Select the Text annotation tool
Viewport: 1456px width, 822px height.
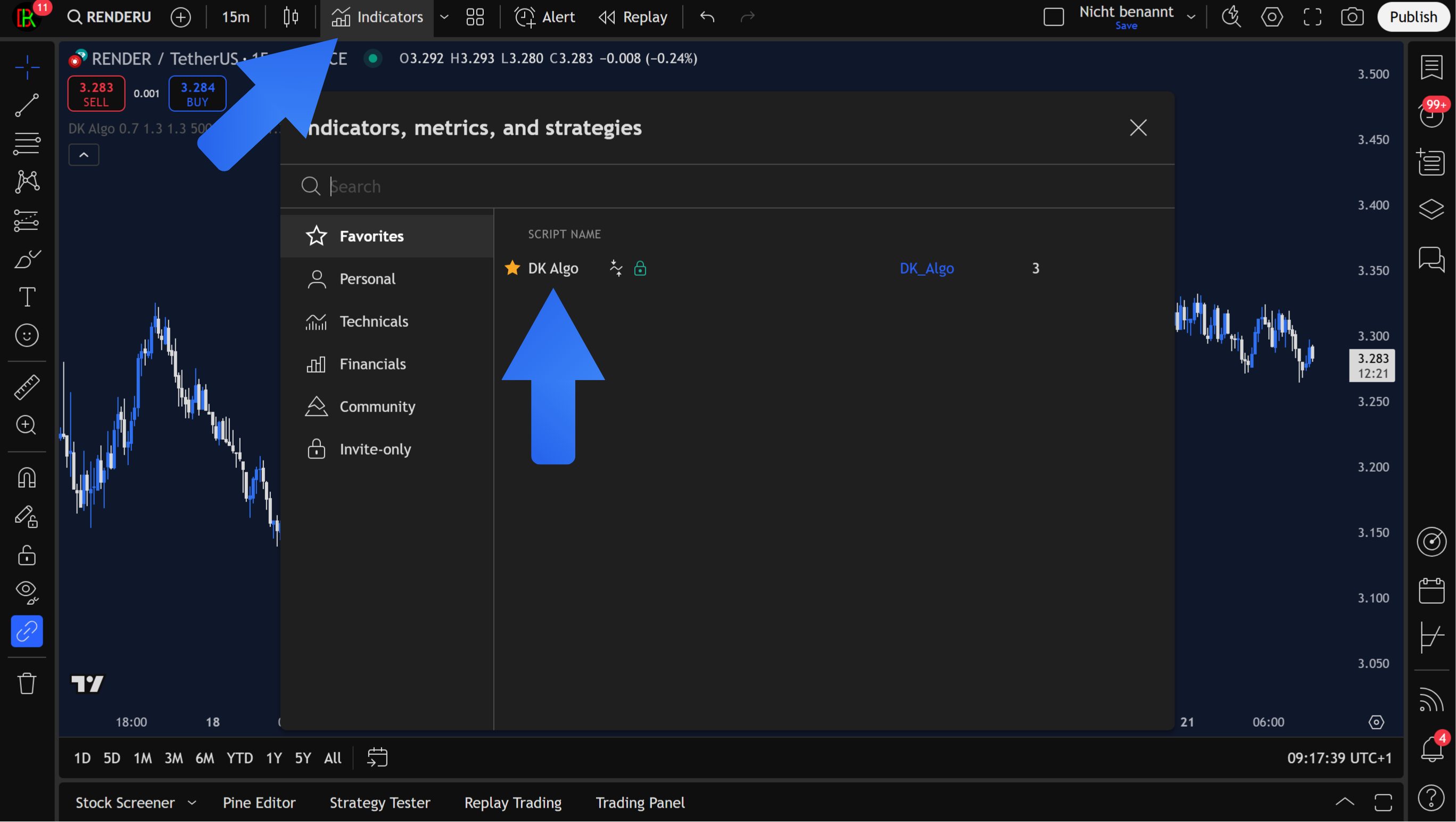tap(27, 297)
